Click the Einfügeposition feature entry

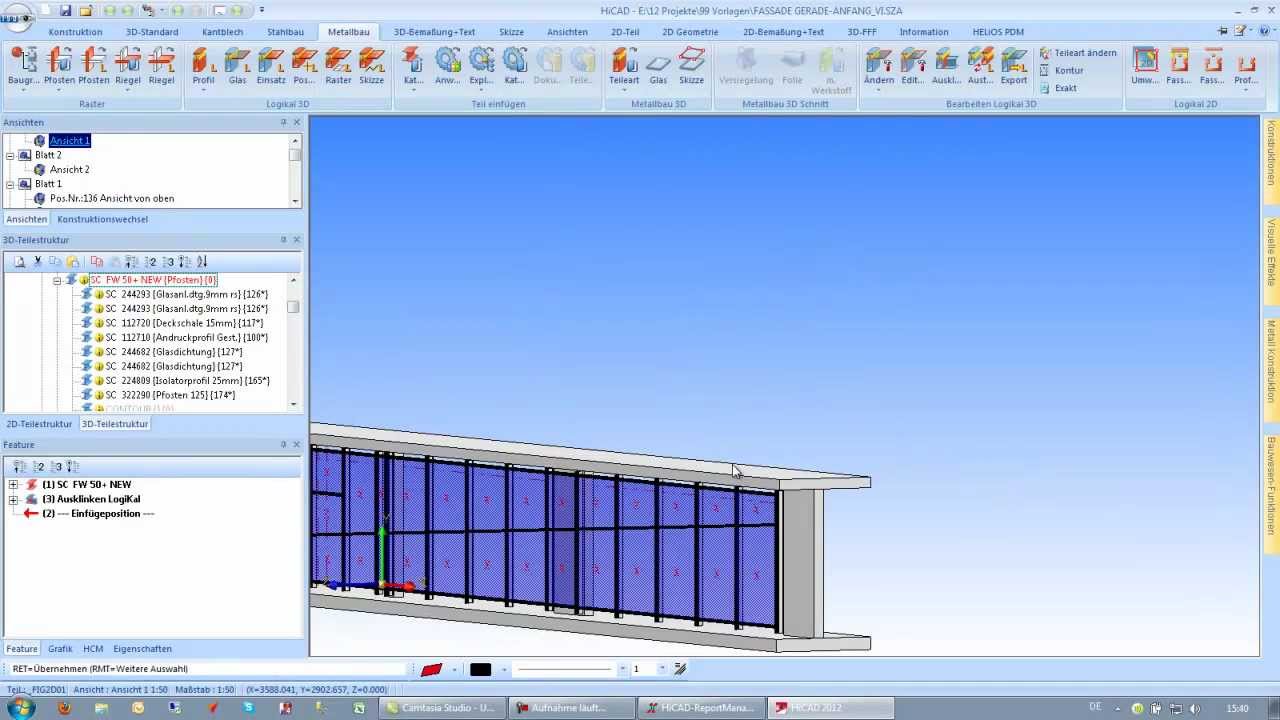coord(98,514)
